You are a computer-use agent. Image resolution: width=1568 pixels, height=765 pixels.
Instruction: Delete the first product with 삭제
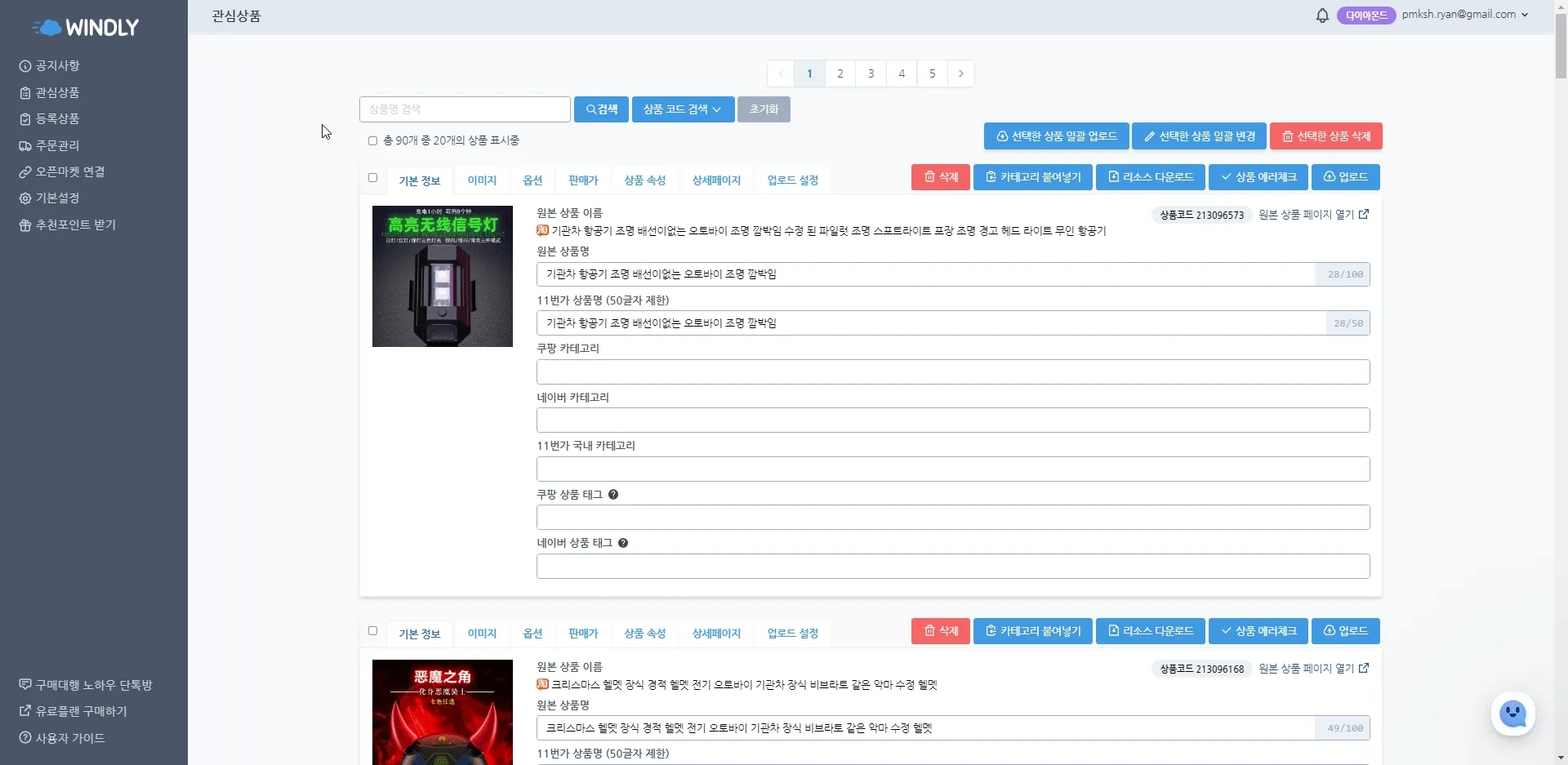[941, 177]
